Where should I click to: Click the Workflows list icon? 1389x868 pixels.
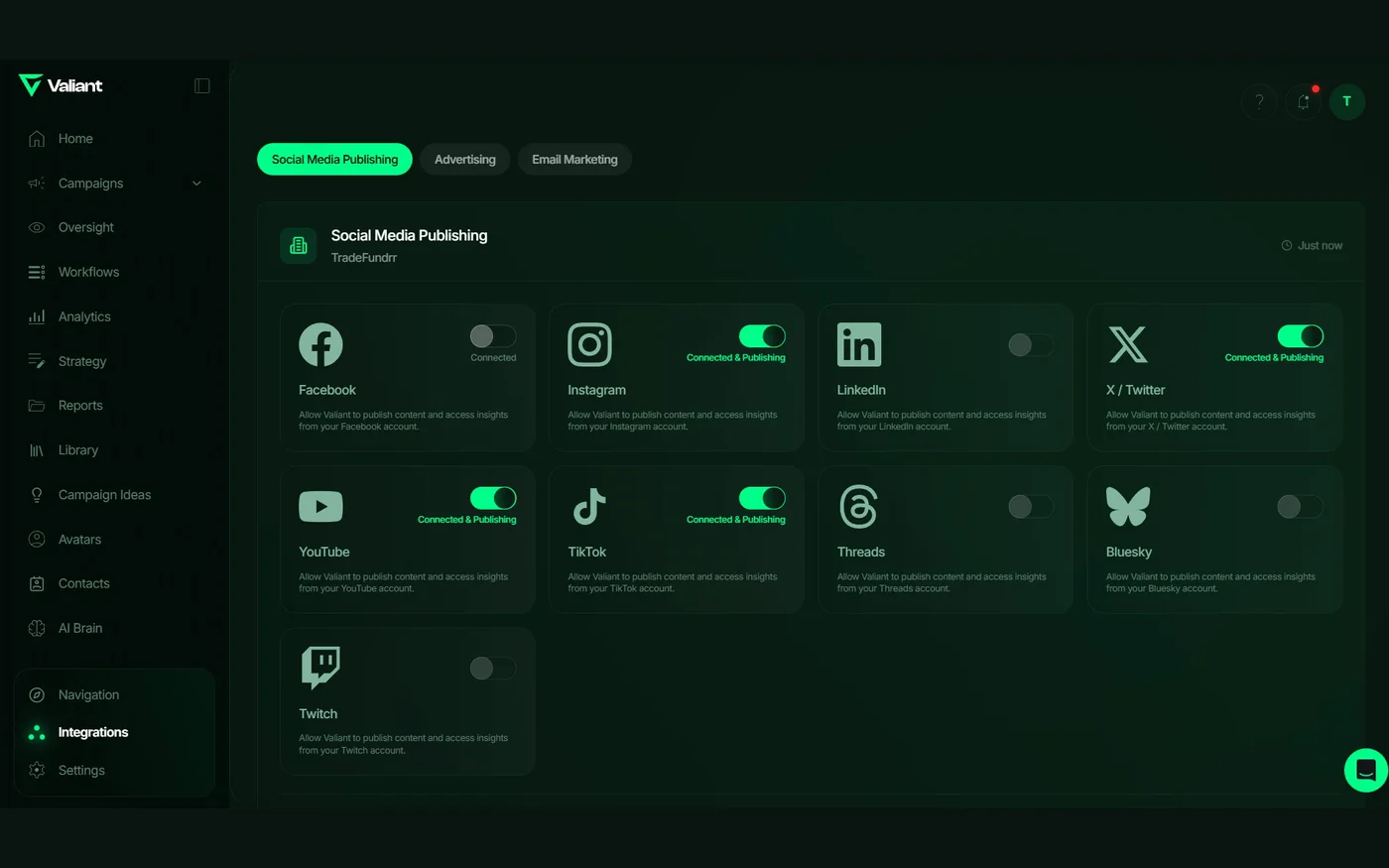click(x=37, y=272)
